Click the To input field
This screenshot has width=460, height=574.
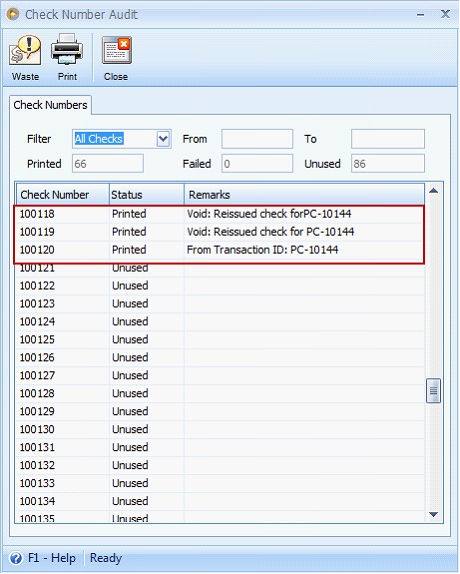point(388,139)
